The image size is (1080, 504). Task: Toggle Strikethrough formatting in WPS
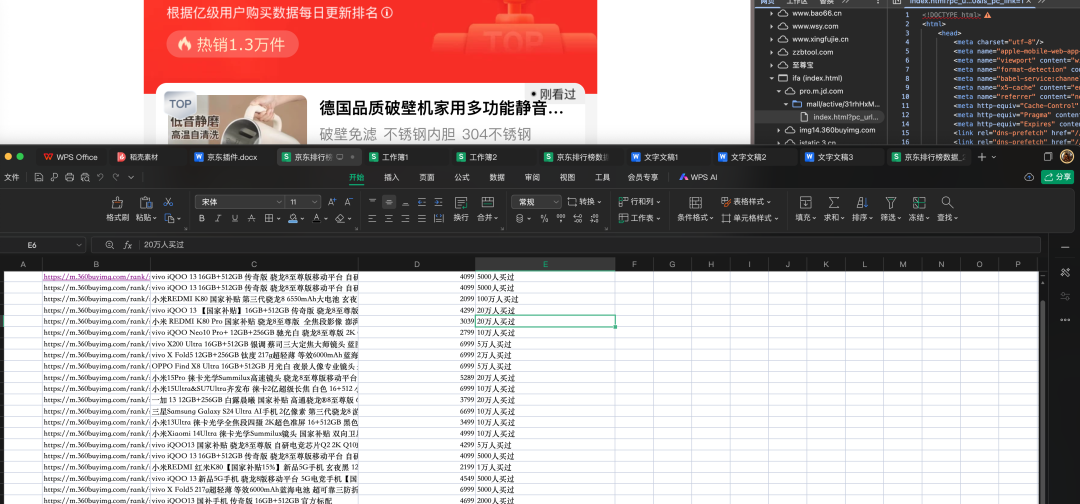coord(251,218)
